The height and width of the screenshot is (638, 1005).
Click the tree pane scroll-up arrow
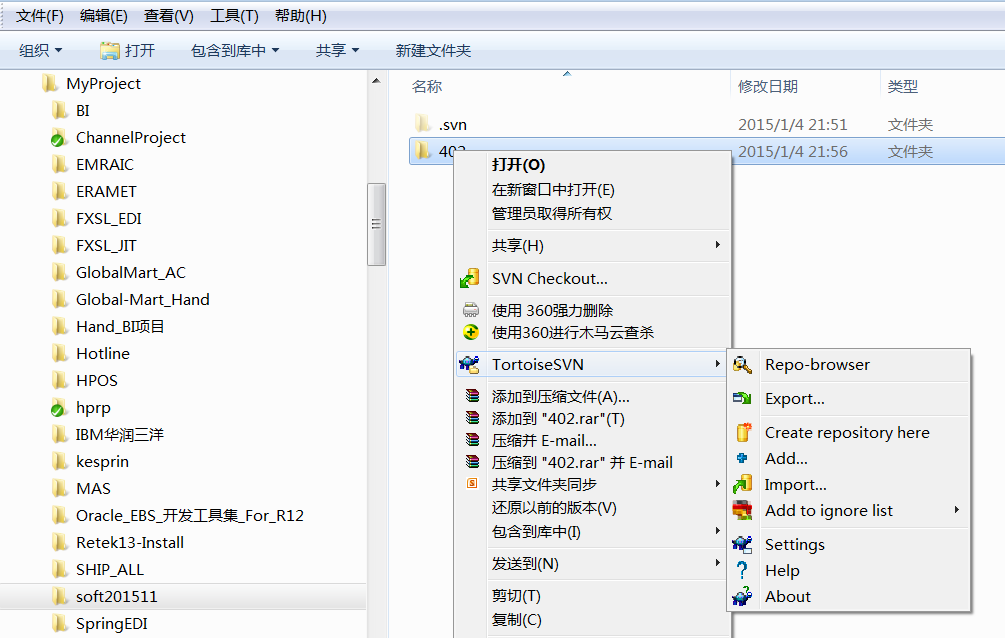pos(376,81)
